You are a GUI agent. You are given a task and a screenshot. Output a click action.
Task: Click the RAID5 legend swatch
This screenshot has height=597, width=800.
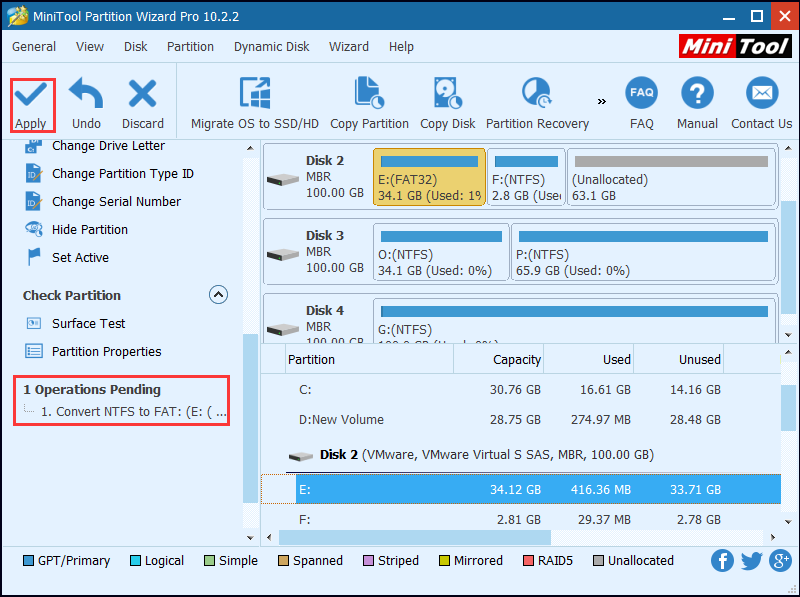click(x=529, y=561)
